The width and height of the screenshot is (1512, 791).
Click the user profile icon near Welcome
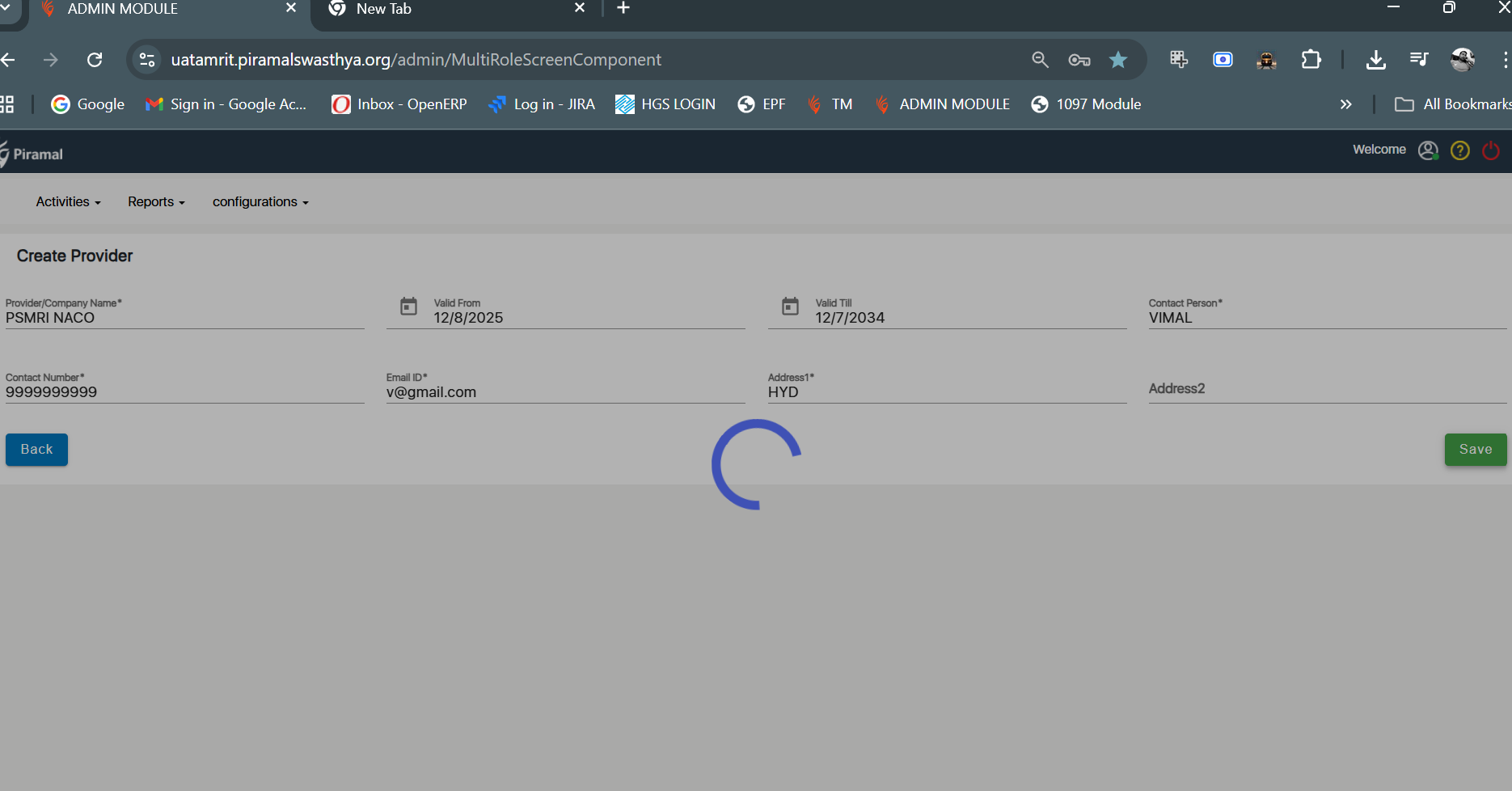coord(1428,150)
